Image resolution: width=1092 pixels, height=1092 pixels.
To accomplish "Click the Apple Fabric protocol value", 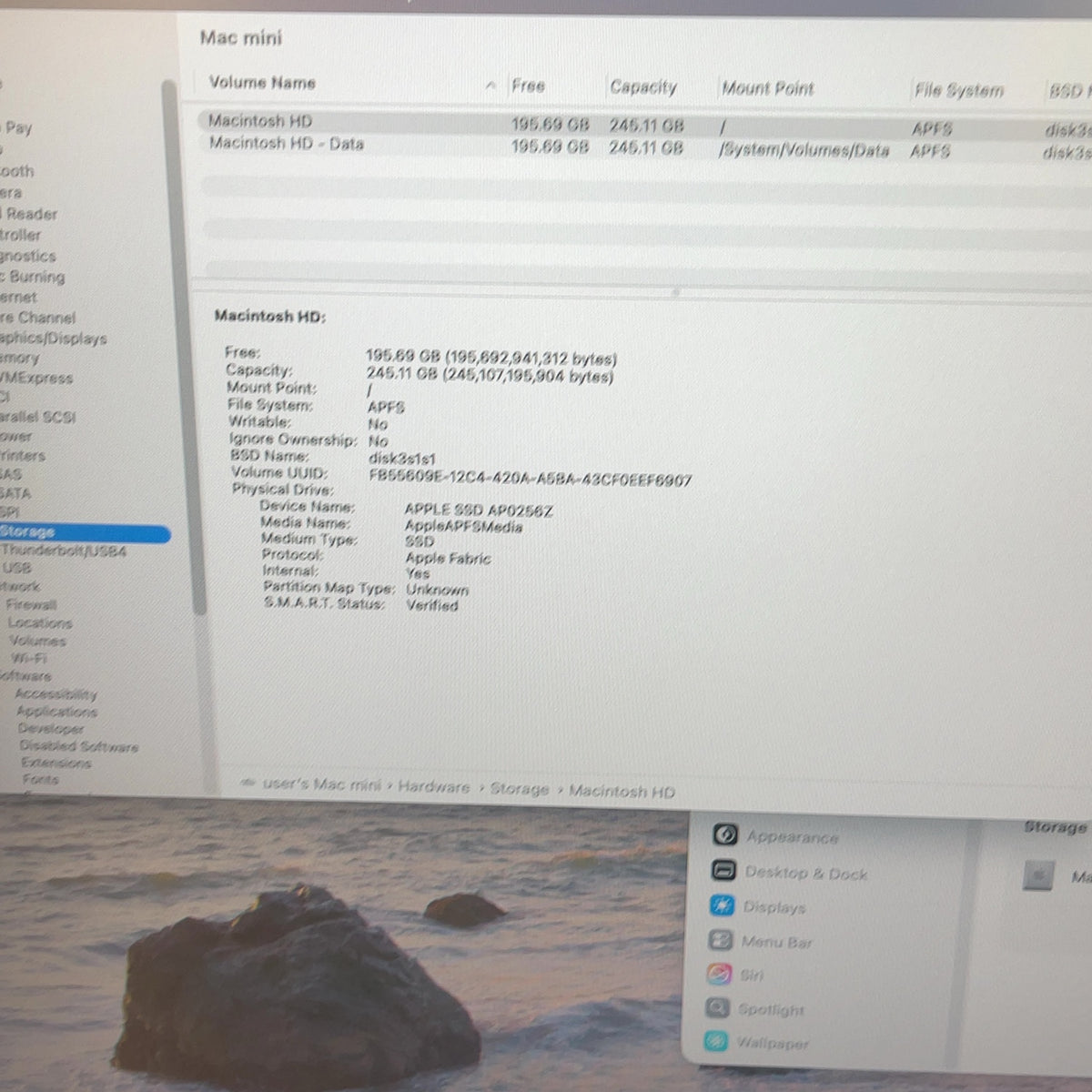I will click(x=448, y=559).
